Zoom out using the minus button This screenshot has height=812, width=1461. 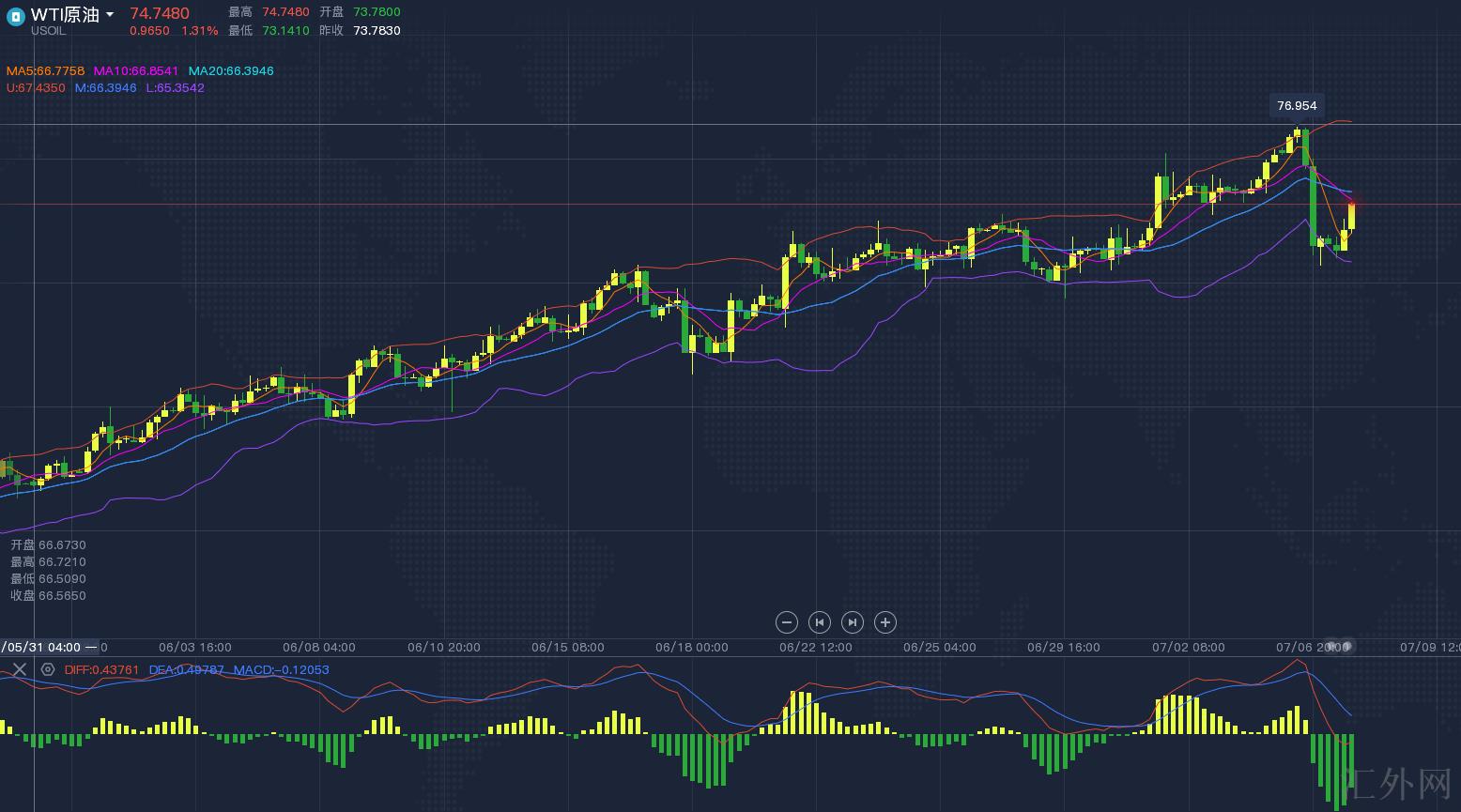point(787,622)
